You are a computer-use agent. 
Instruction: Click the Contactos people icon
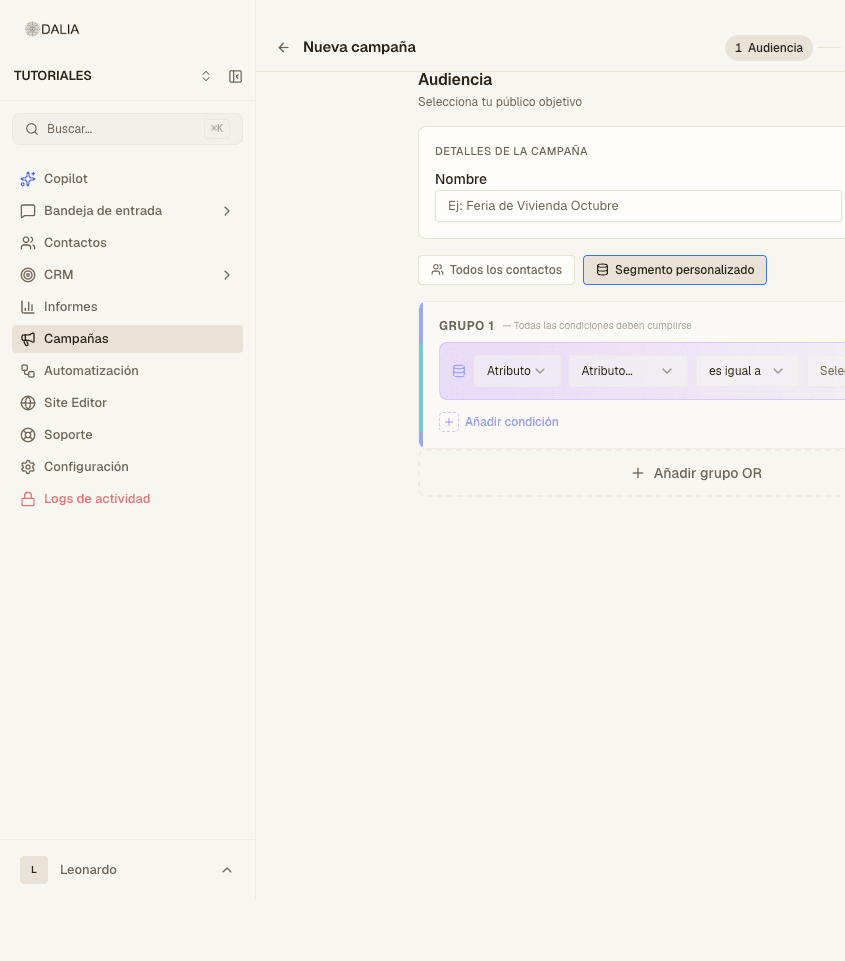pyautogui.click(x=28, y=243)
